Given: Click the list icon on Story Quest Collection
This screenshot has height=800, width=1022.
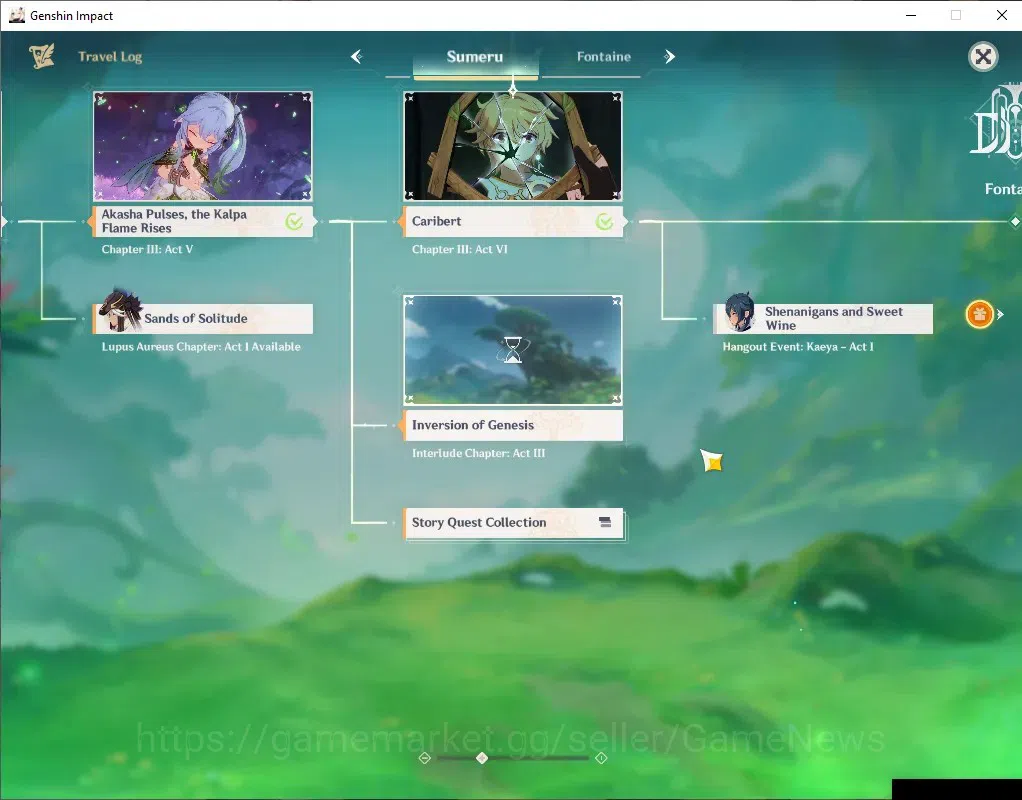Looking at the screenshot, I should [605, 522].
